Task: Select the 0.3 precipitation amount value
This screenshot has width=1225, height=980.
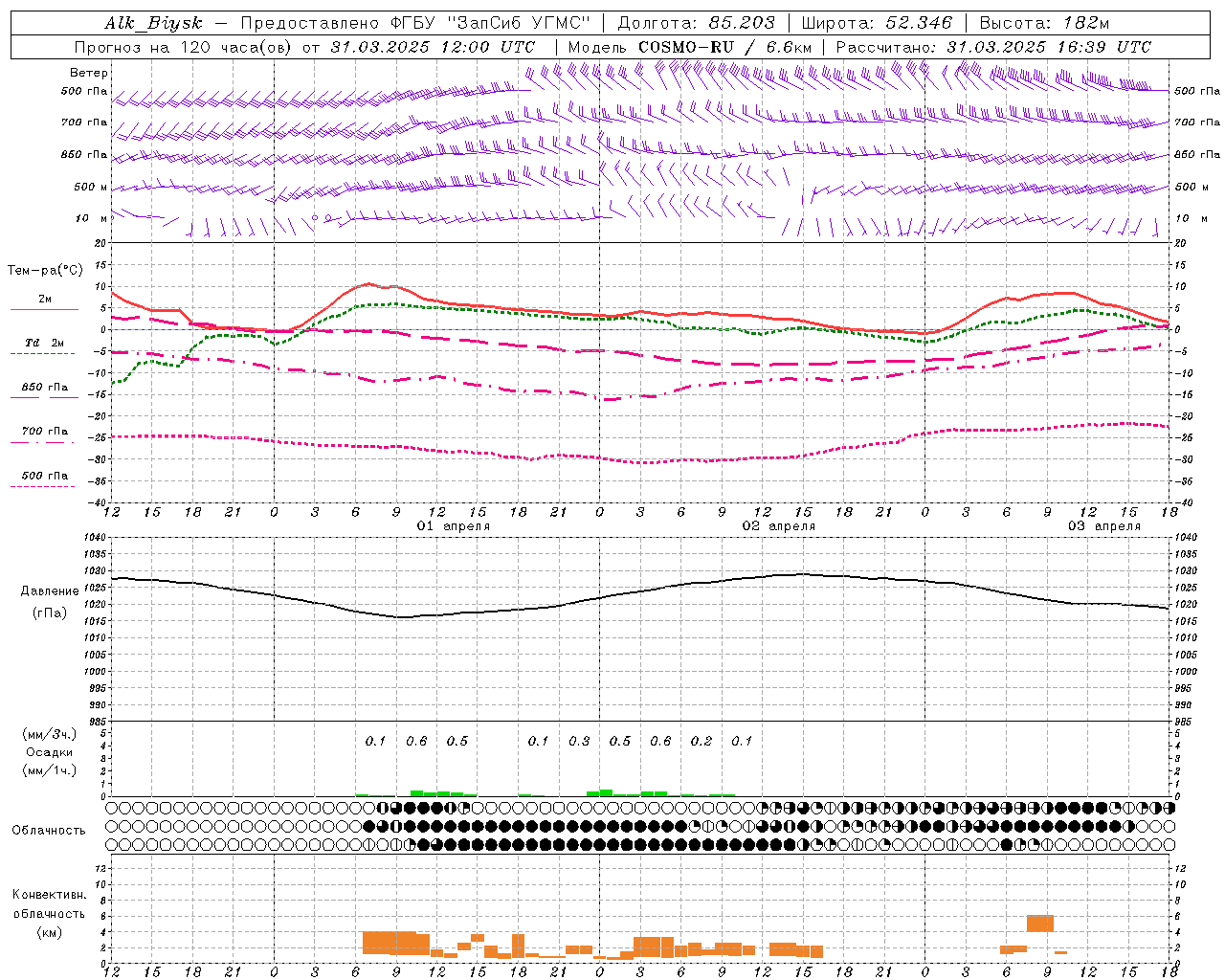Action: [579, 741]
